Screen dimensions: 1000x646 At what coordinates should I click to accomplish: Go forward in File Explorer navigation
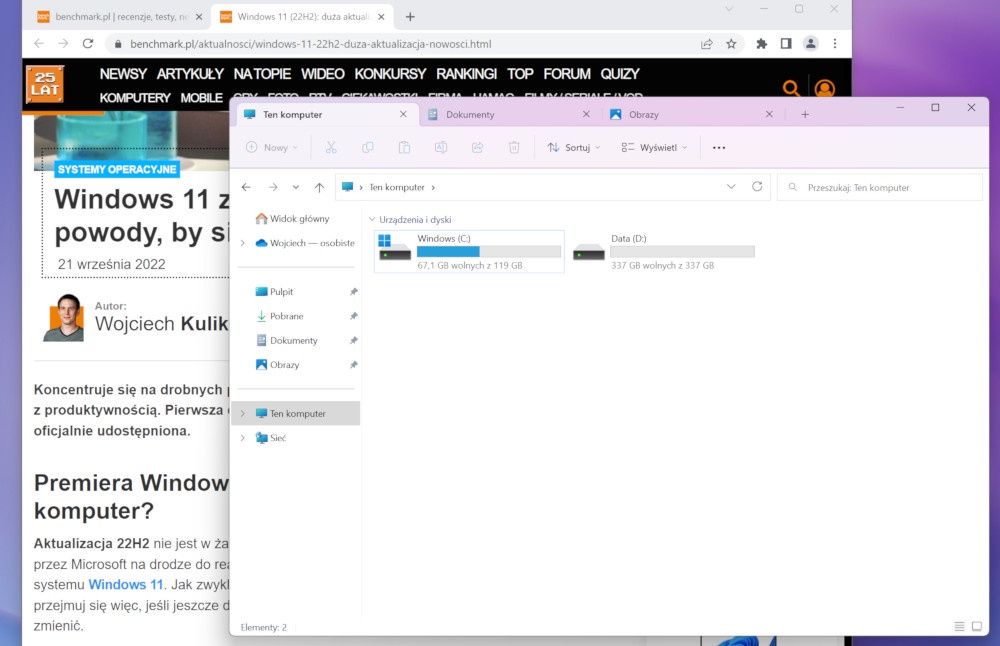click(x=273, y=187)
